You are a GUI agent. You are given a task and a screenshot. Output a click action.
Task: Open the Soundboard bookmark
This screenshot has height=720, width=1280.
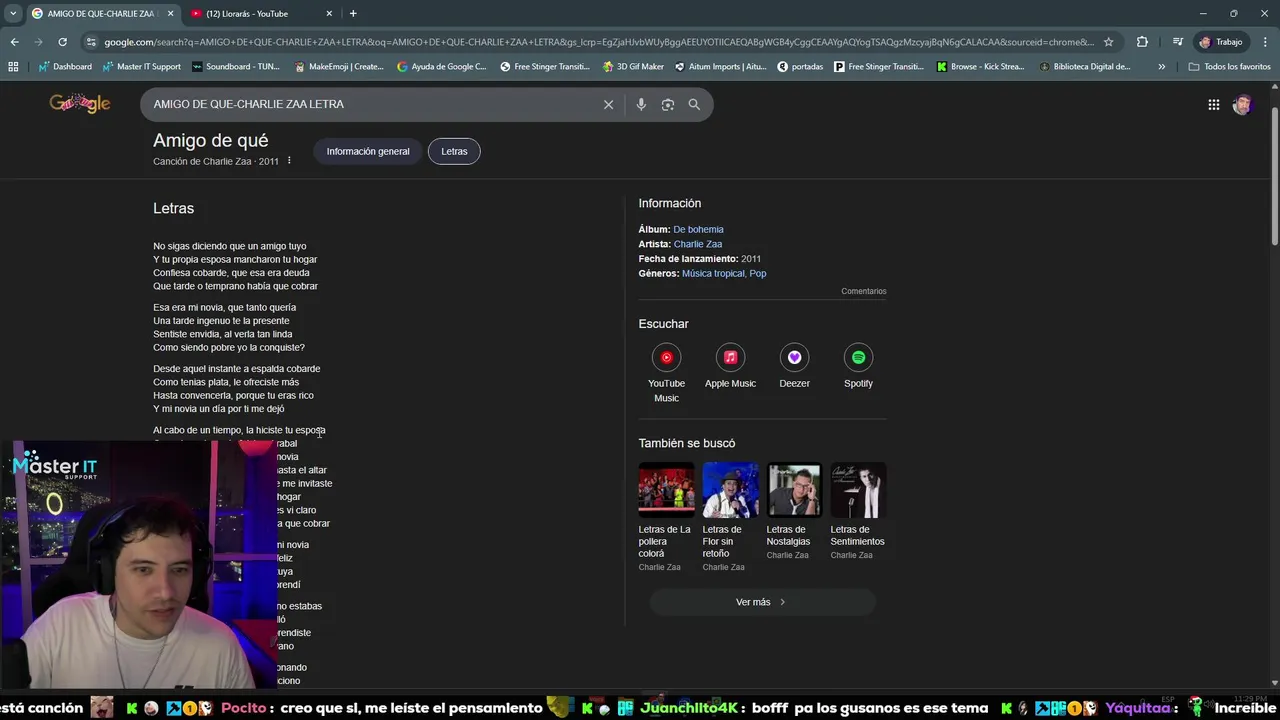[236, 67]
